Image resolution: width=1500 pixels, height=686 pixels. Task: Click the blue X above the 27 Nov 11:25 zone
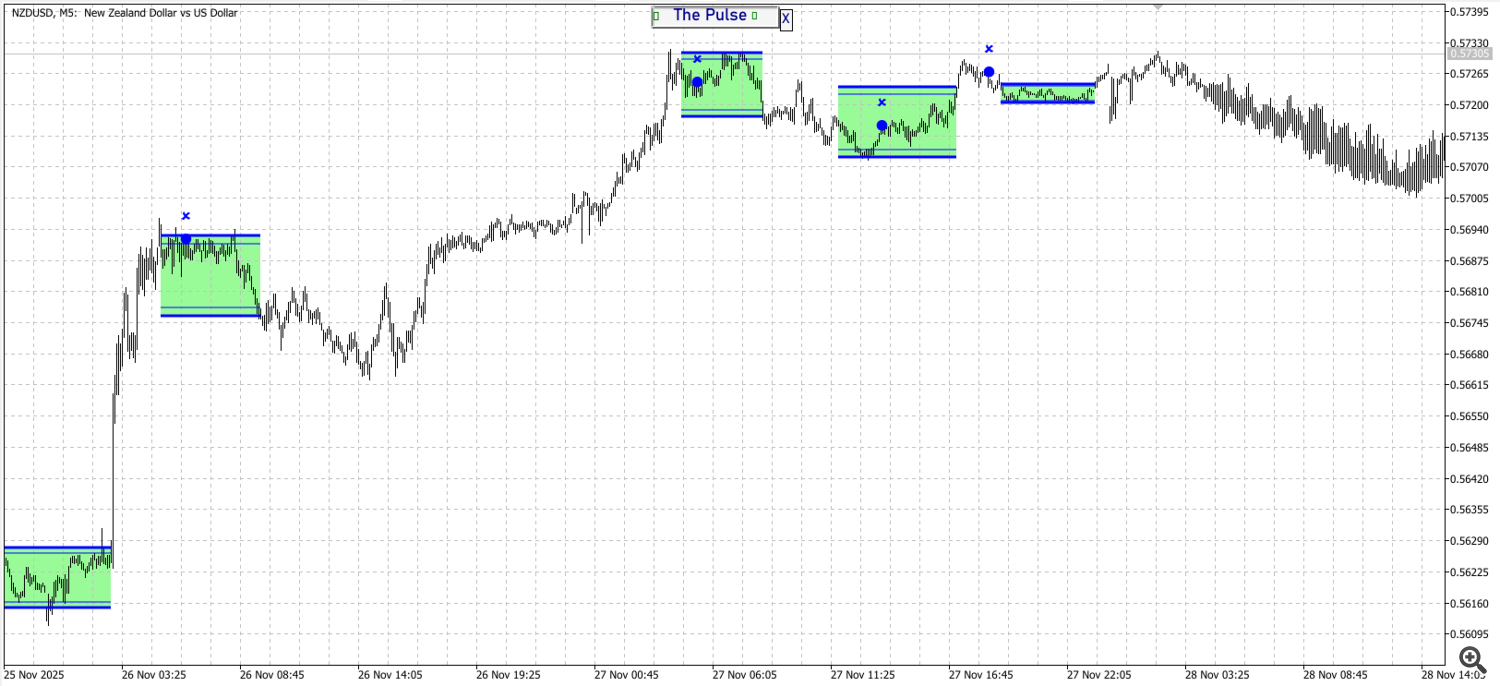881,101
